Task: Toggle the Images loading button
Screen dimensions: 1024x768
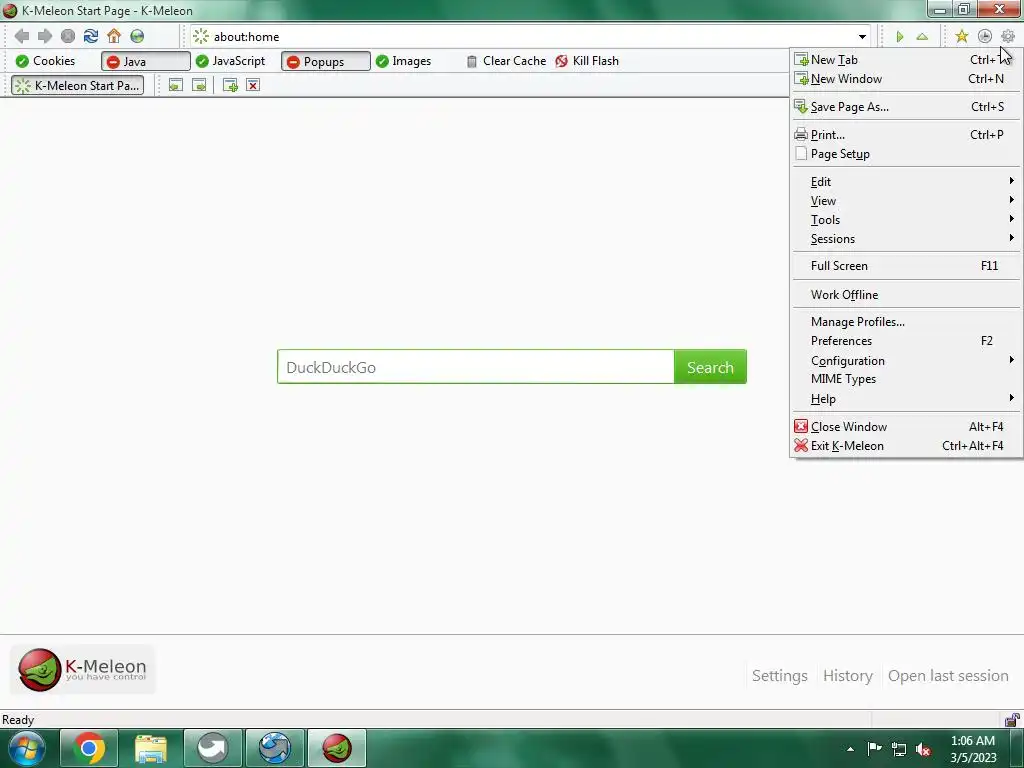Action: click(404, 61)
